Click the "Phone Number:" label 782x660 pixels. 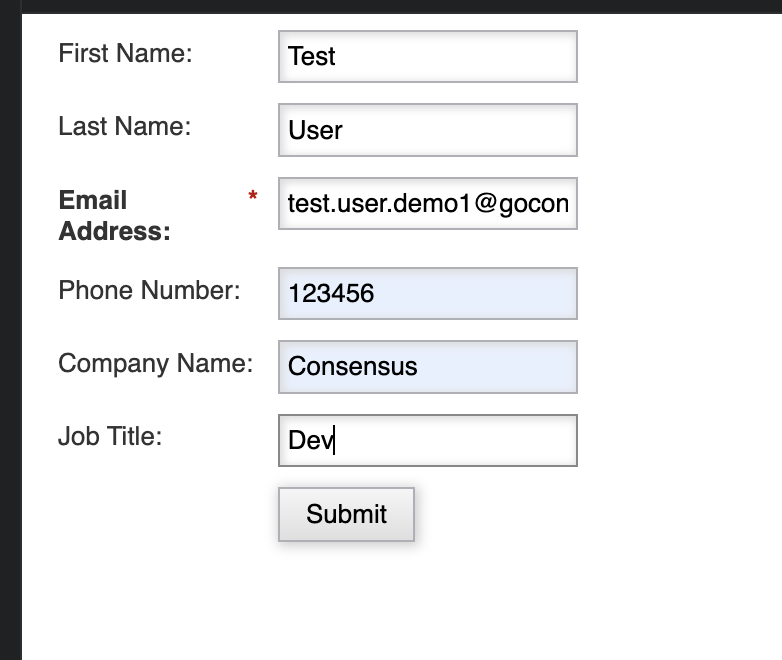tap(149, 290)
